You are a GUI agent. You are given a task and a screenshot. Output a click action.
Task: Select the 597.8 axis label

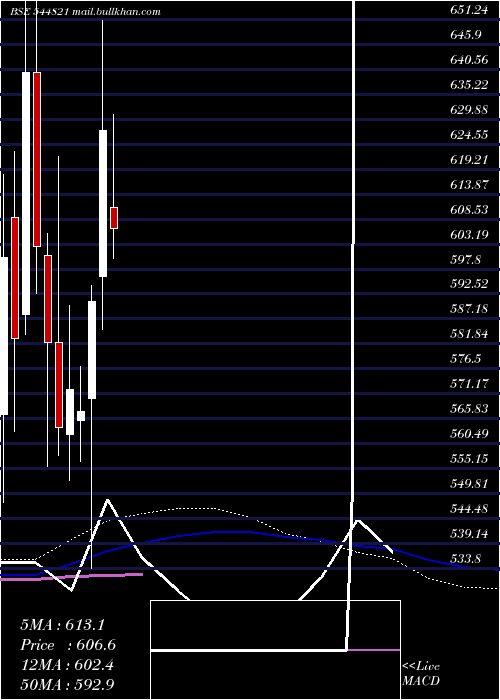click(466, 260)
